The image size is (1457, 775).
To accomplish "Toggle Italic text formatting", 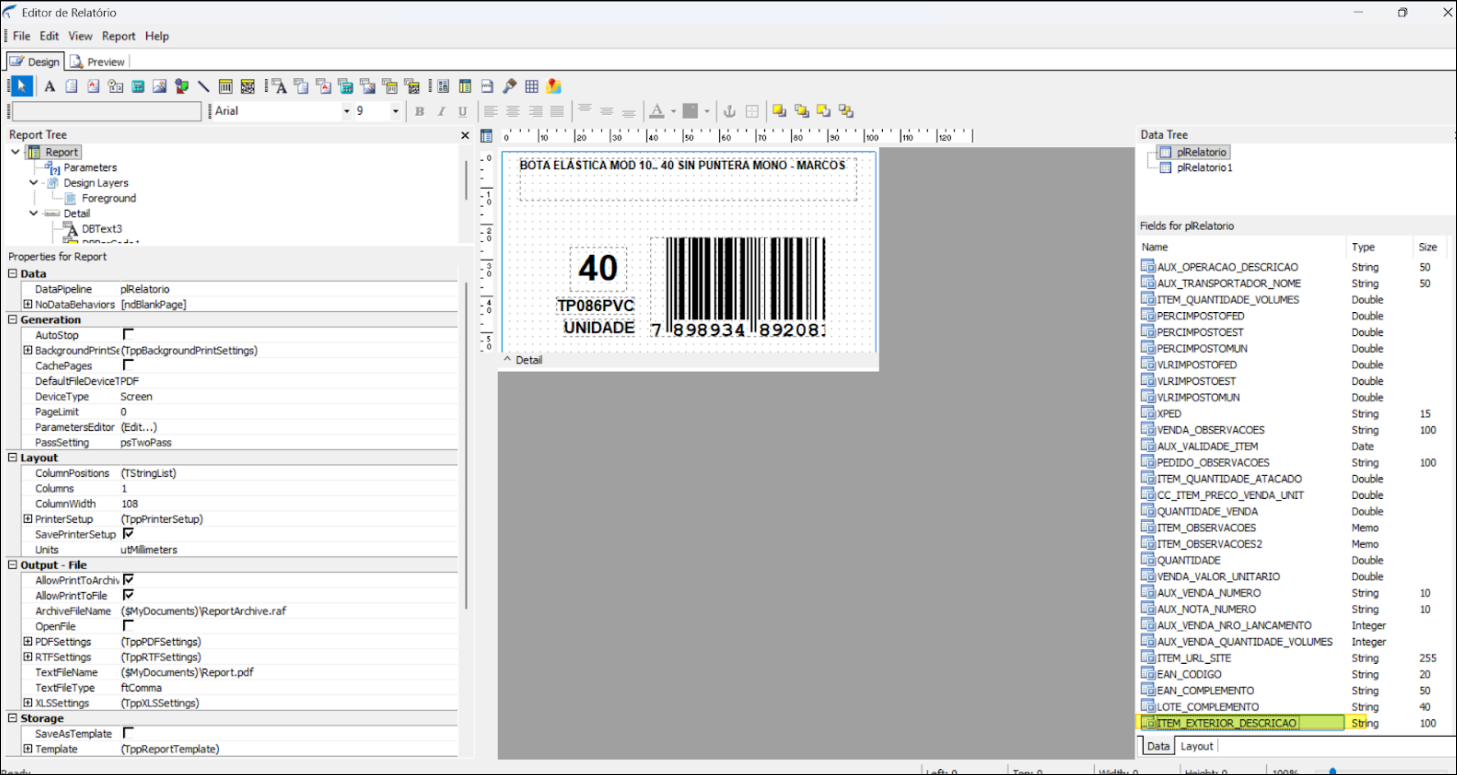I will [441, 111].
